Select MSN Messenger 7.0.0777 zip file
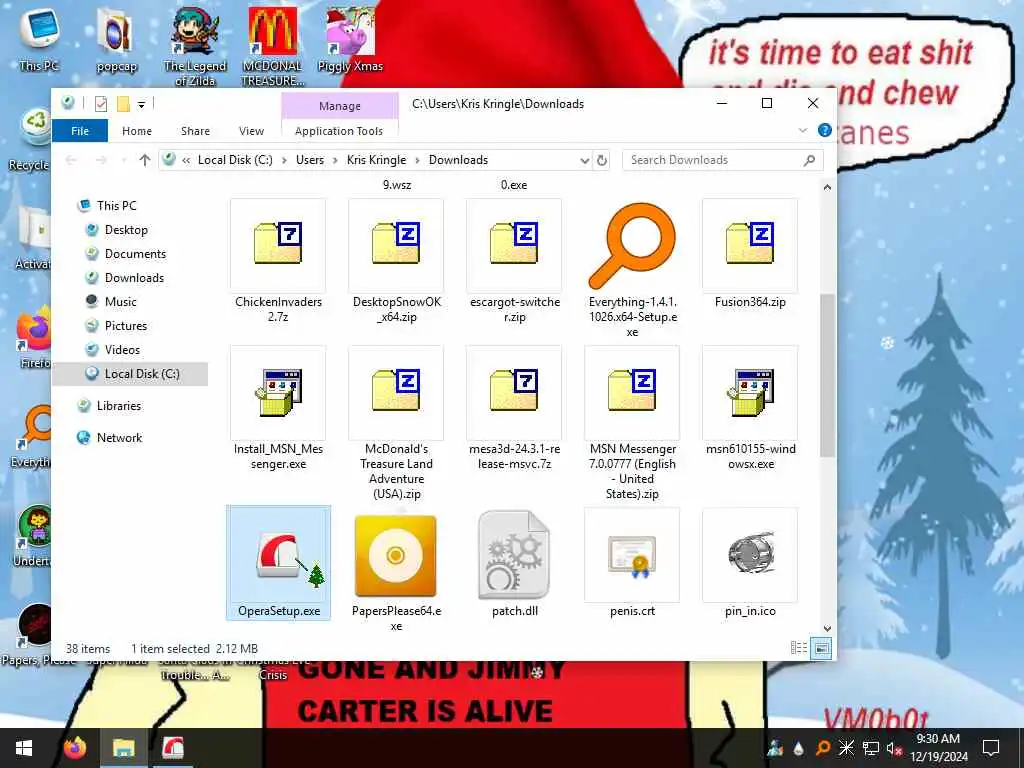The height and width of the screenshot is (768, 1024). pyautogui.click(x=632, y=423)
